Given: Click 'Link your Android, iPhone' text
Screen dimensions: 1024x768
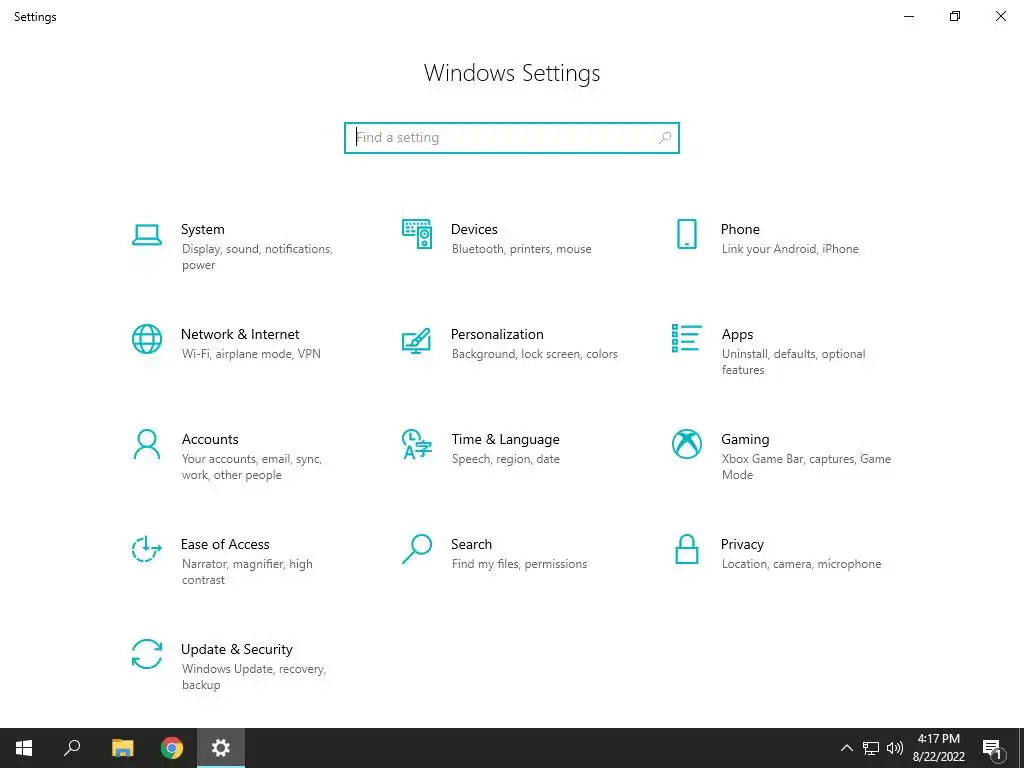Looking at the screenshot, I should pyautogui.click(x=790, y=249).
